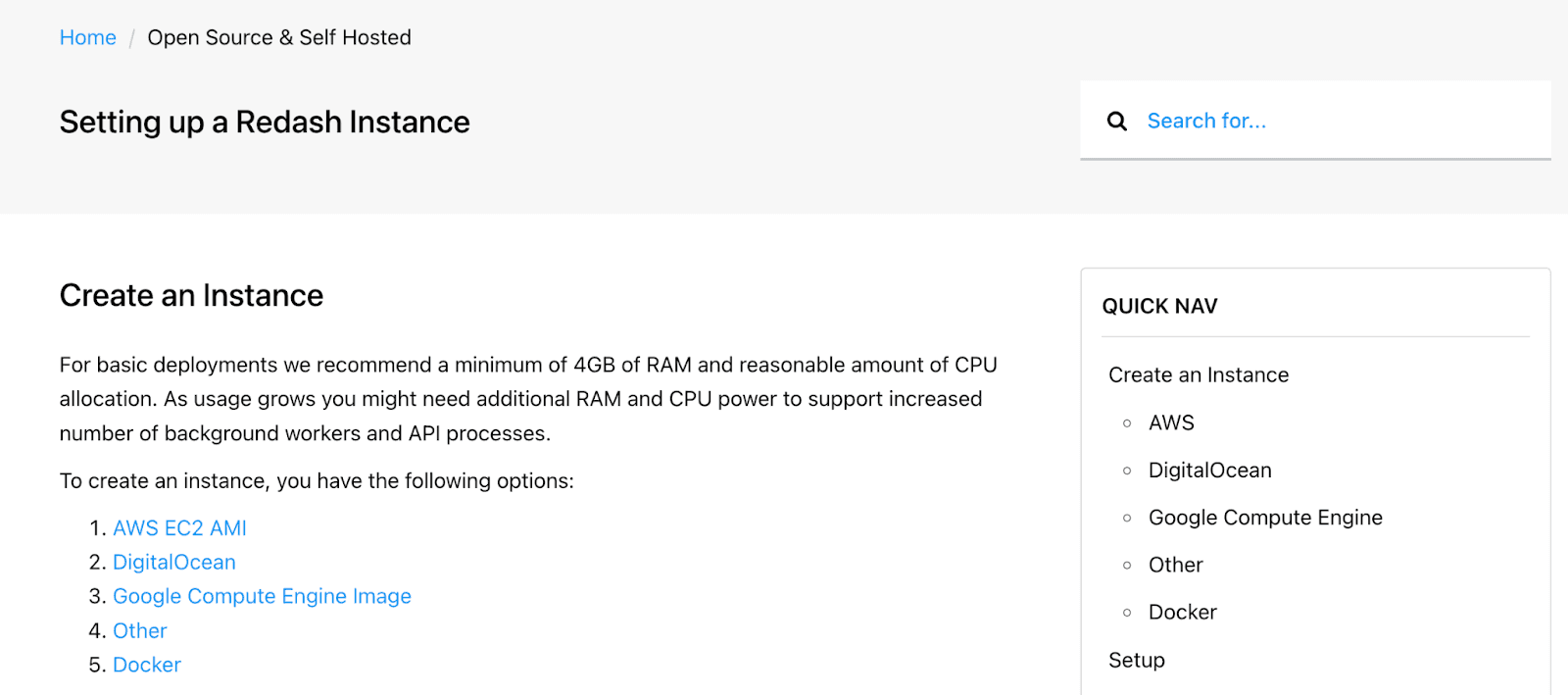Open the Docker option link in list
Screen dimensions: 1568x695
147,666
